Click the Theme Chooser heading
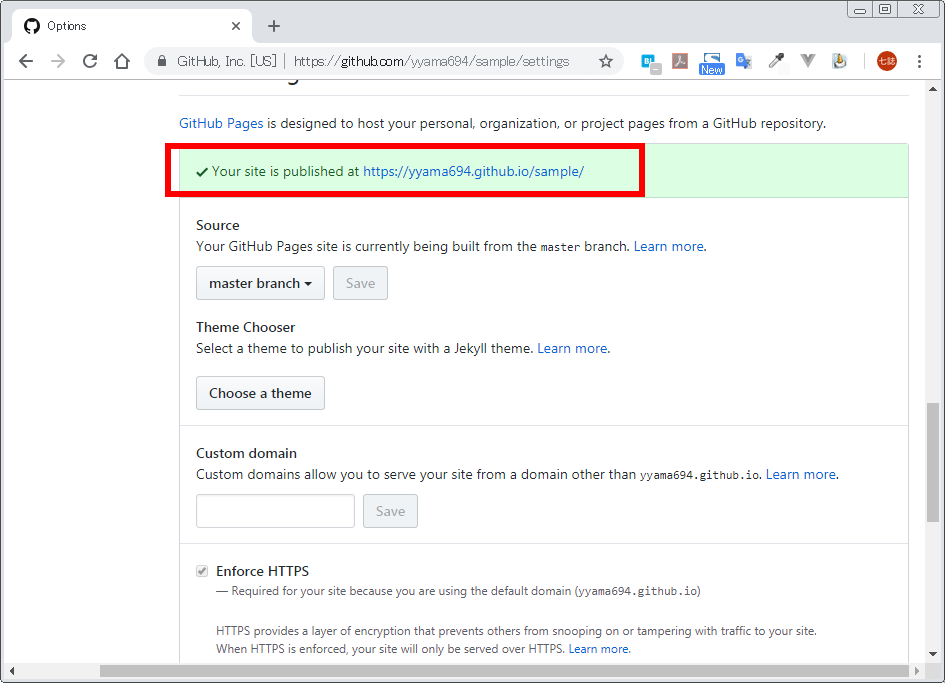Image resolution: width=945 pixels, height=683 pixels. 245,327
